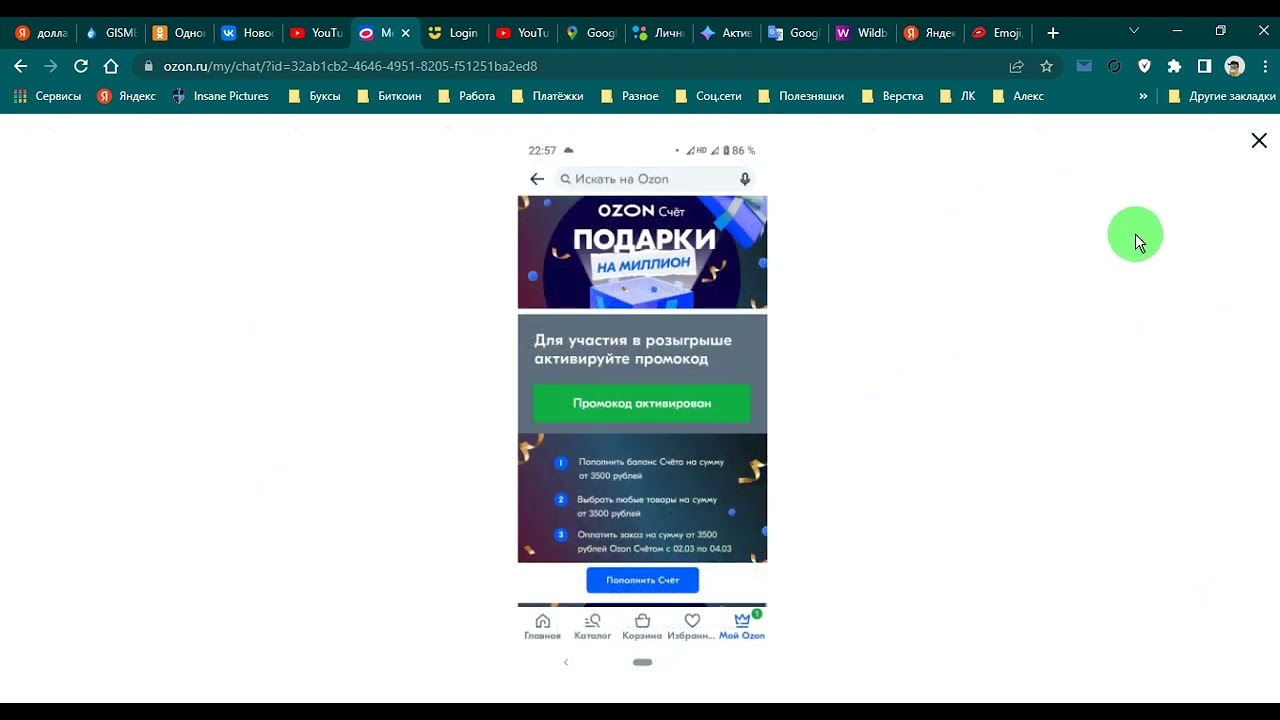Screen dimensions: 1280x720
Task: Click the shield extension icon
Action: 1144,66
